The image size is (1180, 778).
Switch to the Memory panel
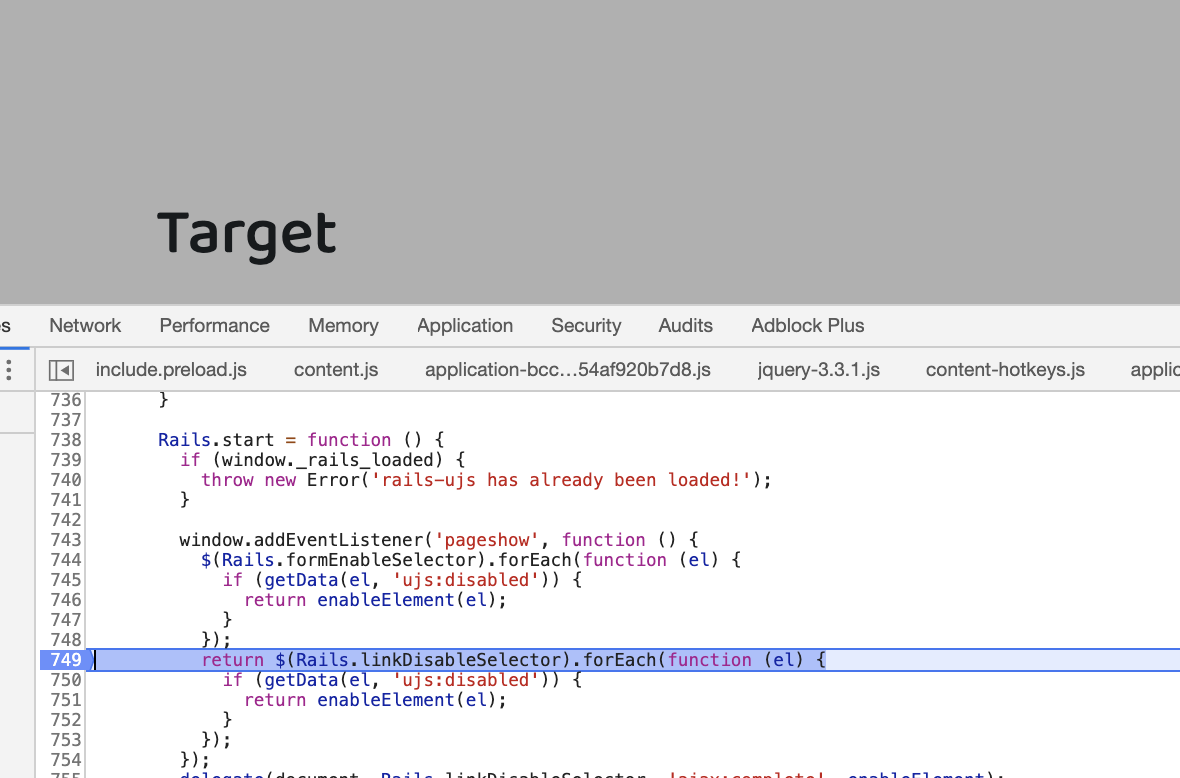click(x=343, y=325)
